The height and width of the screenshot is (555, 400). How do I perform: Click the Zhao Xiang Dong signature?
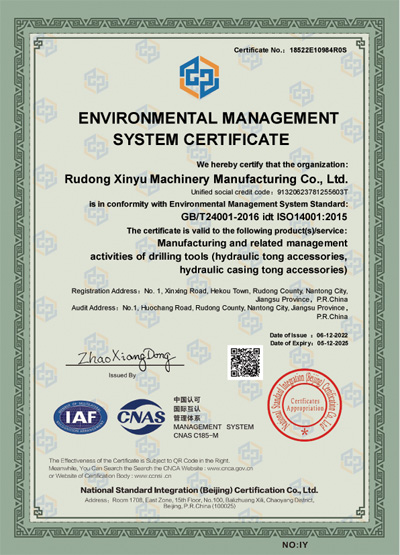pos(126,359)
